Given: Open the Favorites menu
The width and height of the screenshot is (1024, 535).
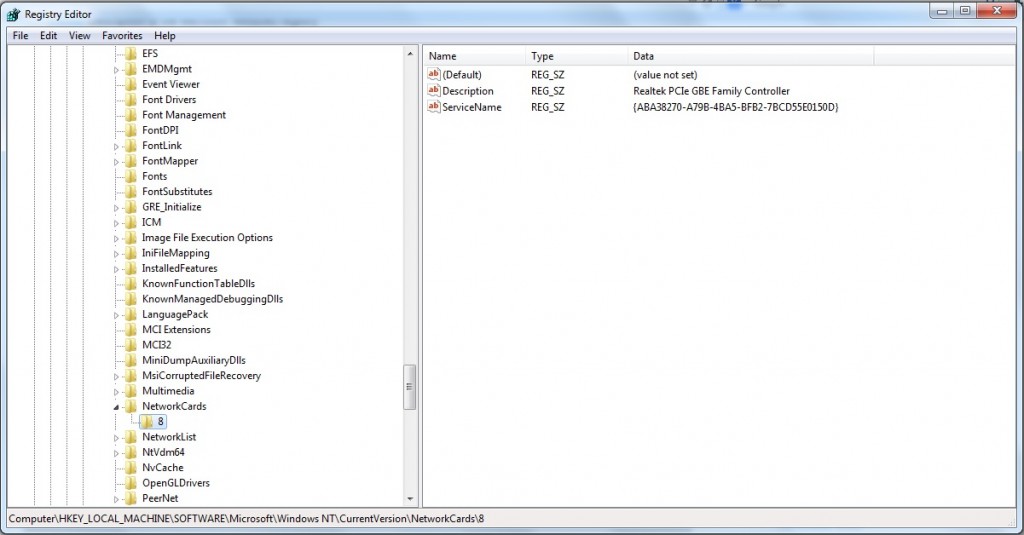Looking at the screenshot, I should pyautogui.click(x=122, y=35).
